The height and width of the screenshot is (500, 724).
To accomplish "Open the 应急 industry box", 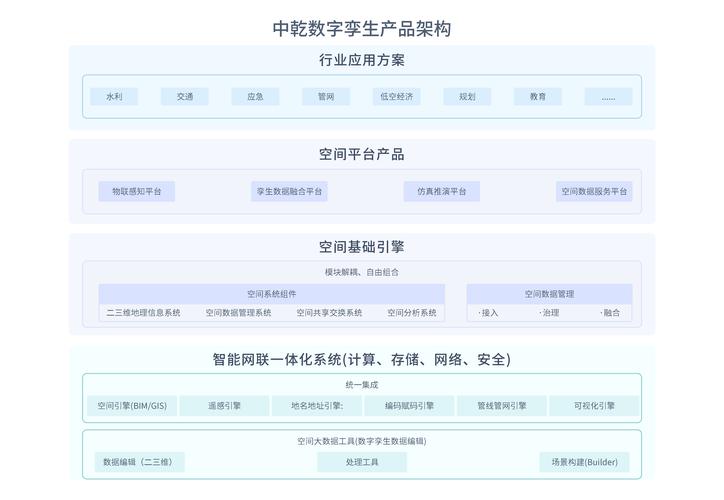I will 255,96.
